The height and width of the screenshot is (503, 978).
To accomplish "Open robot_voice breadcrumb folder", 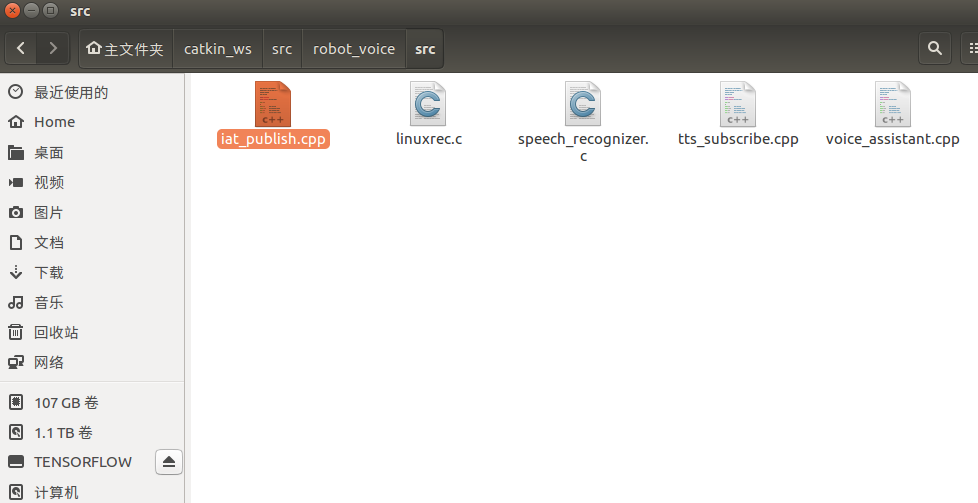I will pyautogui.click(x=354, y=49).
